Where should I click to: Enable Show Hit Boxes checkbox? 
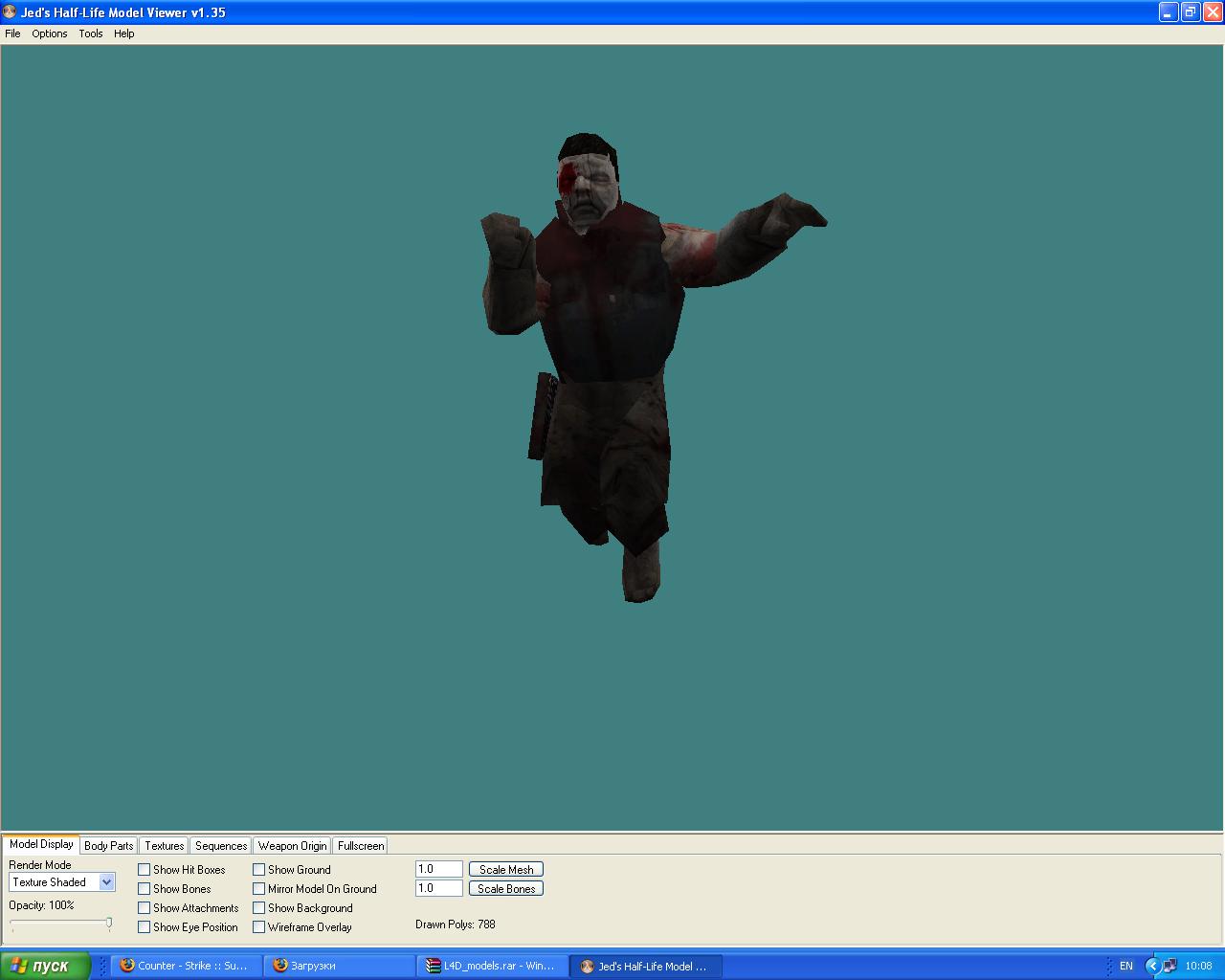click(x=145, y=870)
